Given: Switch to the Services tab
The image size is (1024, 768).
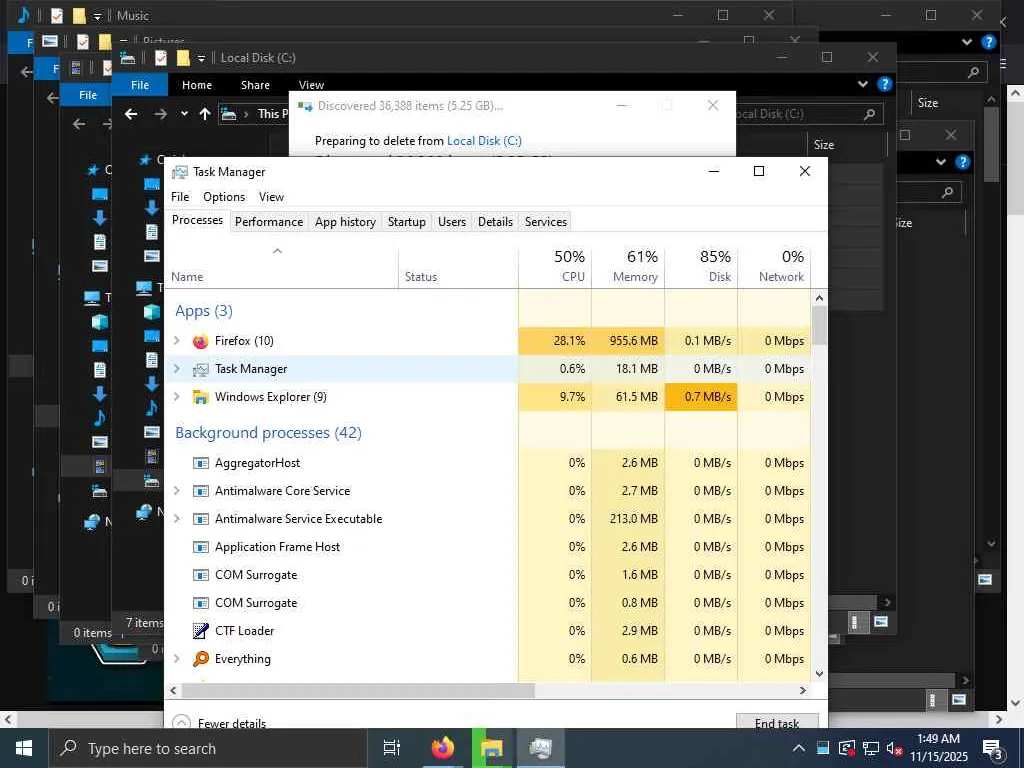Looking at the screenshot, I should 546,222.
